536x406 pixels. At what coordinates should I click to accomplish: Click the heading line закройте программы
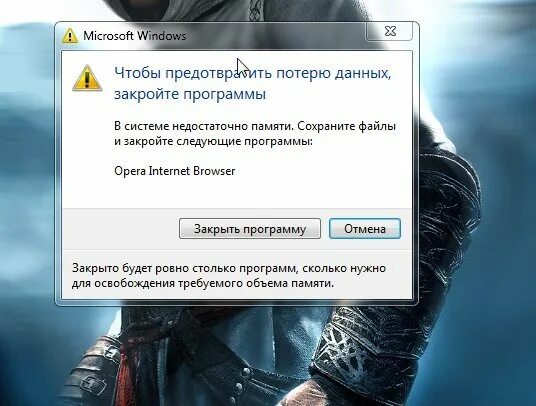190,94
